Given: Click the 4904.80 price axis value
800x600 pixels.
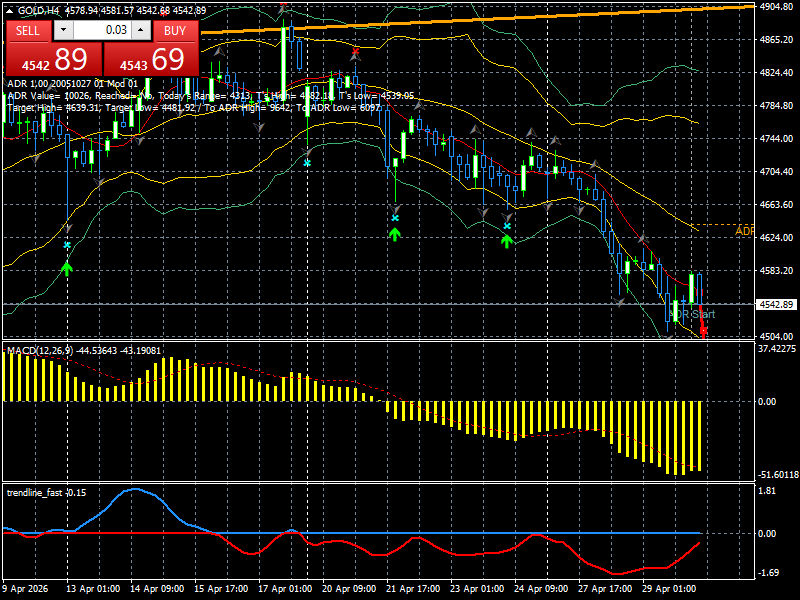Looking at the screenshot, I should pos(776,7).
